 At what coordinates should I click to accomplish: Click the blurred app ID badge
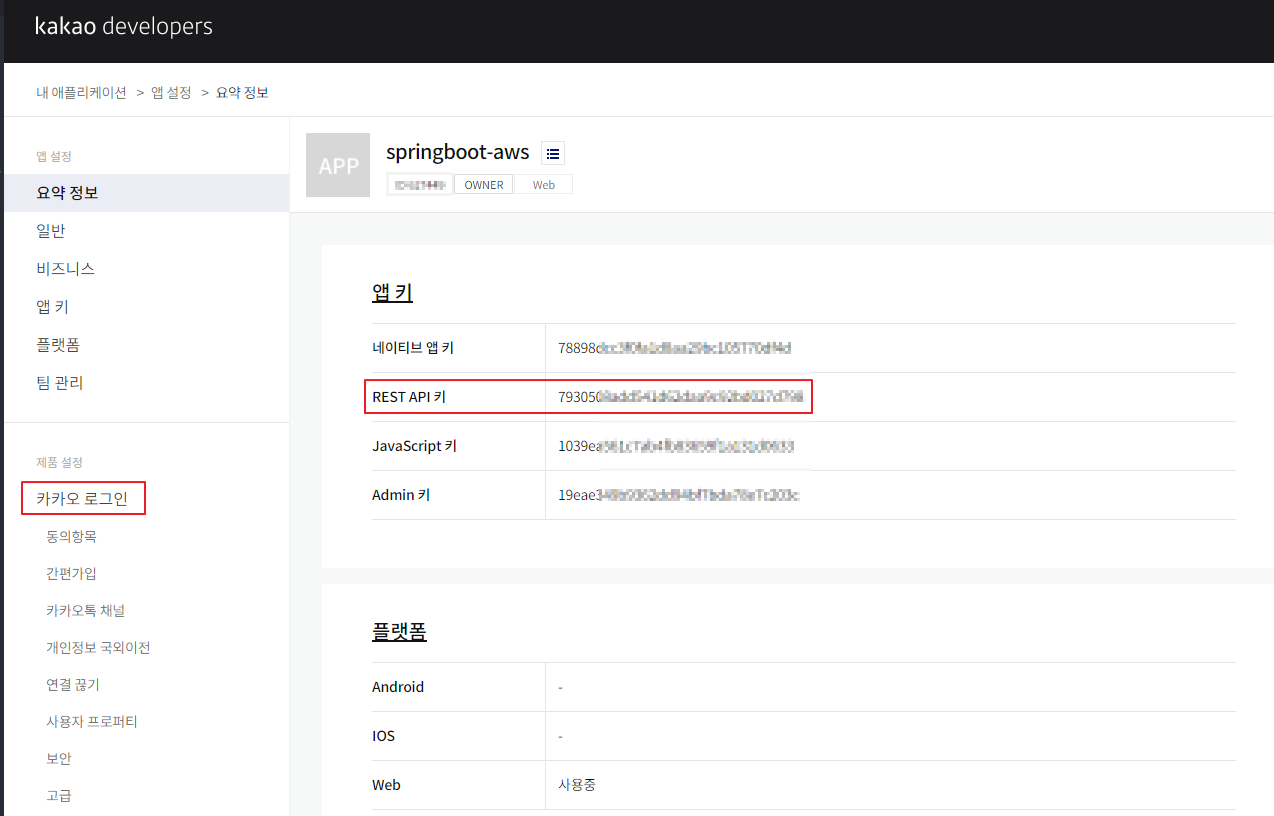[x=420, y=185]
